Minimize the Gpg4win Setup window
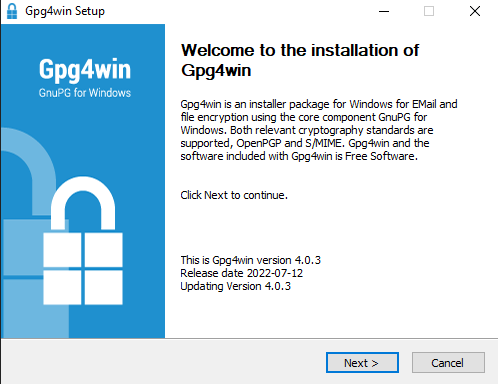 [x=384, y=11]
